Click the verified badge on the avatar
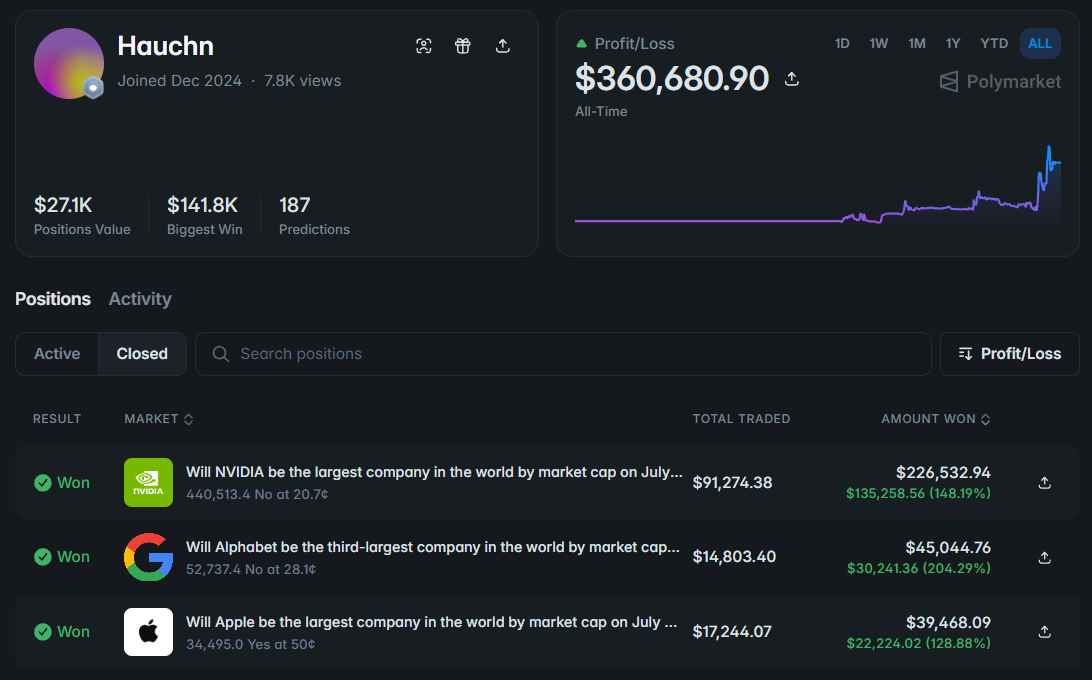Image resolution: width=1092 pixels, height=680 pixels. pos(93,88)
